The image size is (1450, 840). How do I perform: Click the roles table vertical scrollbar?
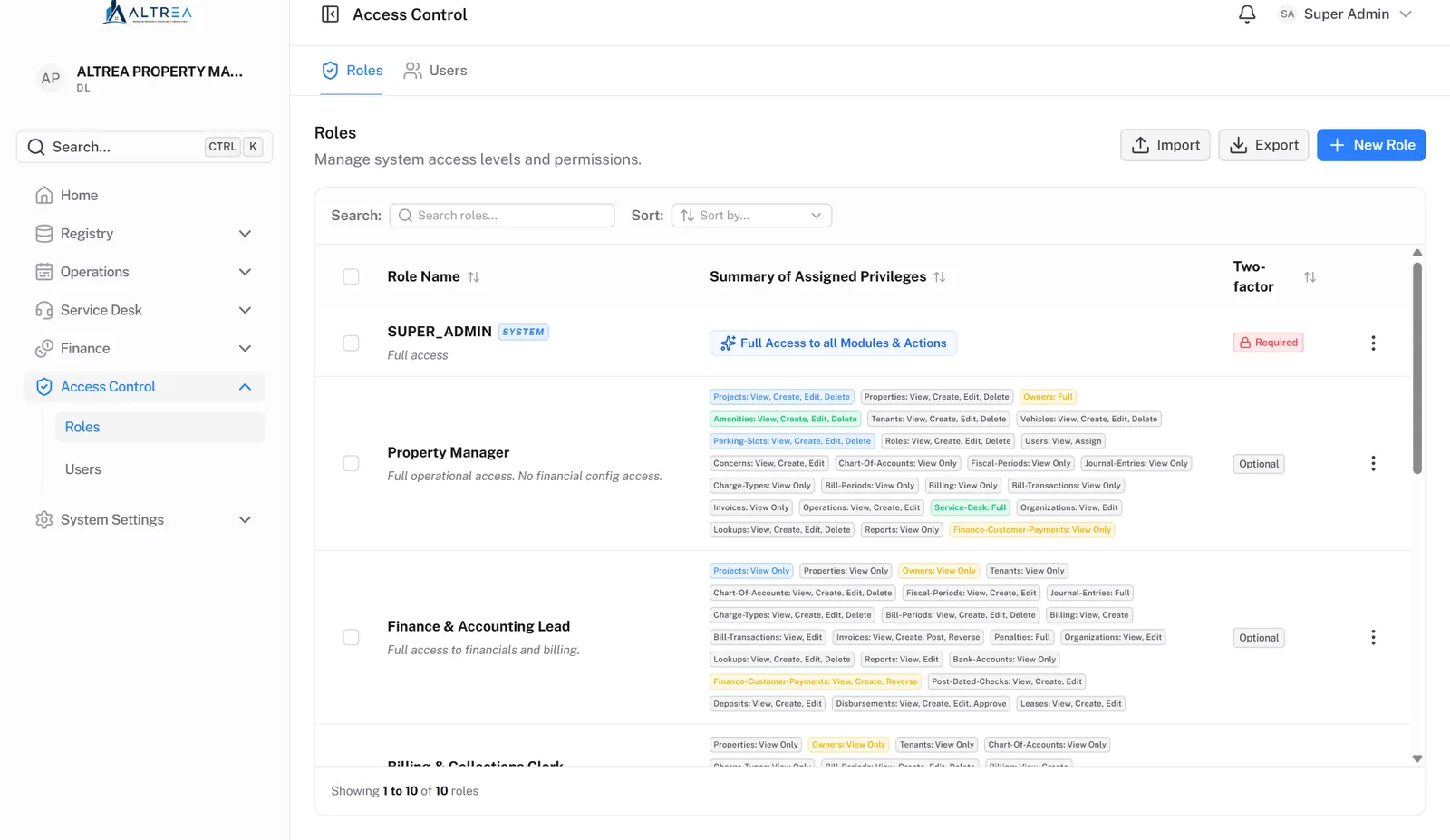[x=1416, y=367]
